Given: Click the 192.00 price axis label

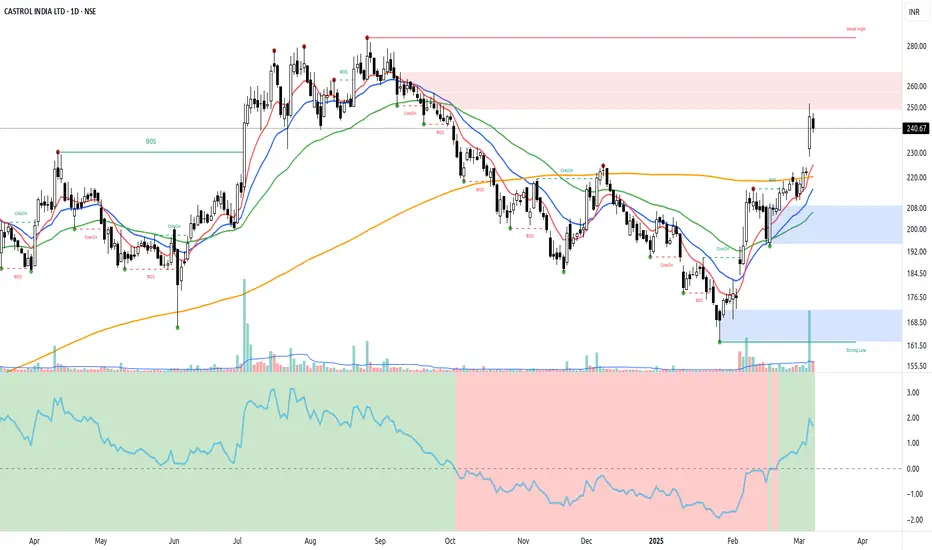Looking at the screenshot, I should tap(917, 252).
